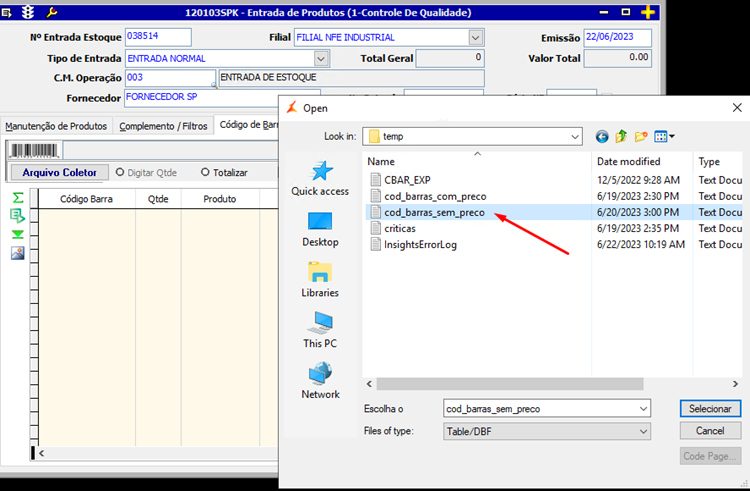Select the cod_barras_sem_preco file
This screenshot has height=491, width=750.
coord(434,213)
